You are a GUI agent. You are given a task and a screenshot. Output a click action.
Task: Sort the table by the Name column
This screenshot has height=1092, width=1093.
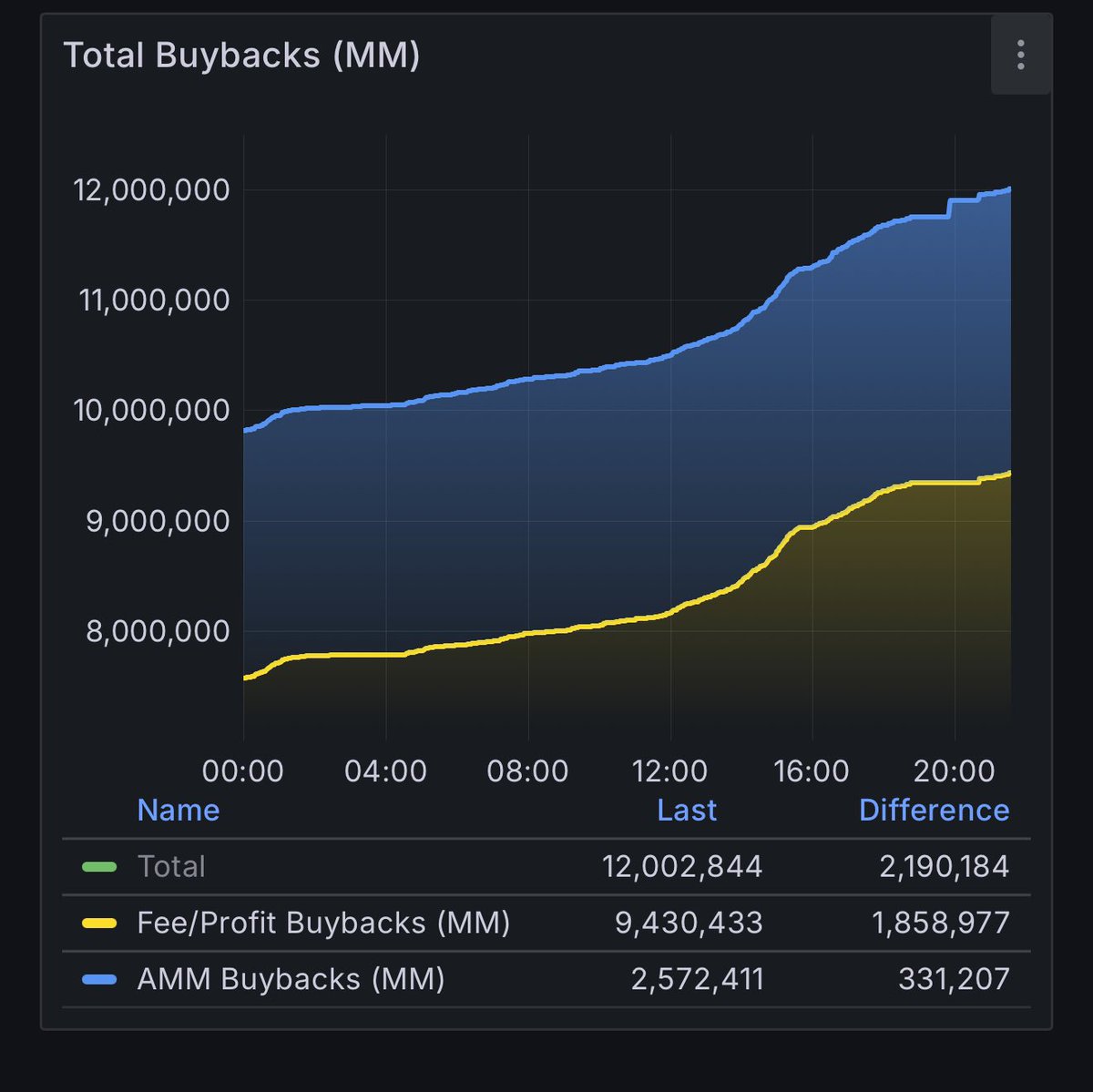click(x=178, y=810)
